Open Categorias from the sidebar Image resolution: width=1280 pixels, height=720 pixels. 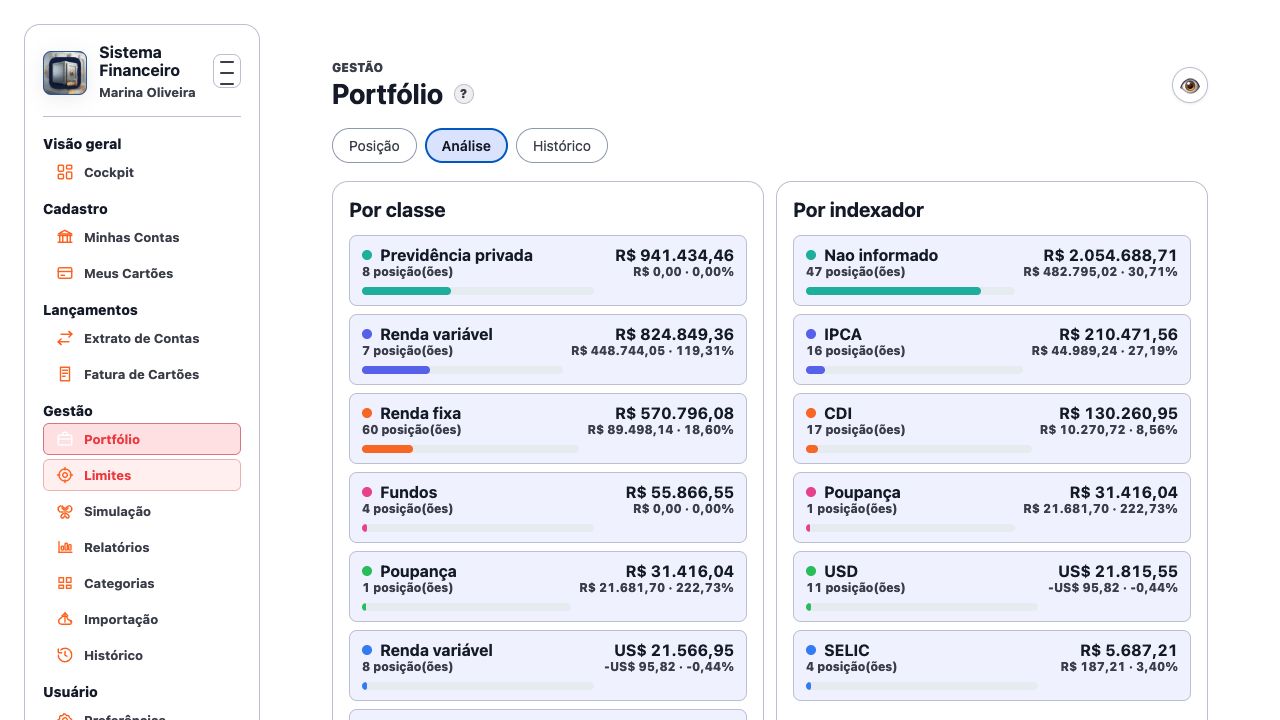pyautogui.click(x=142, y=583)
